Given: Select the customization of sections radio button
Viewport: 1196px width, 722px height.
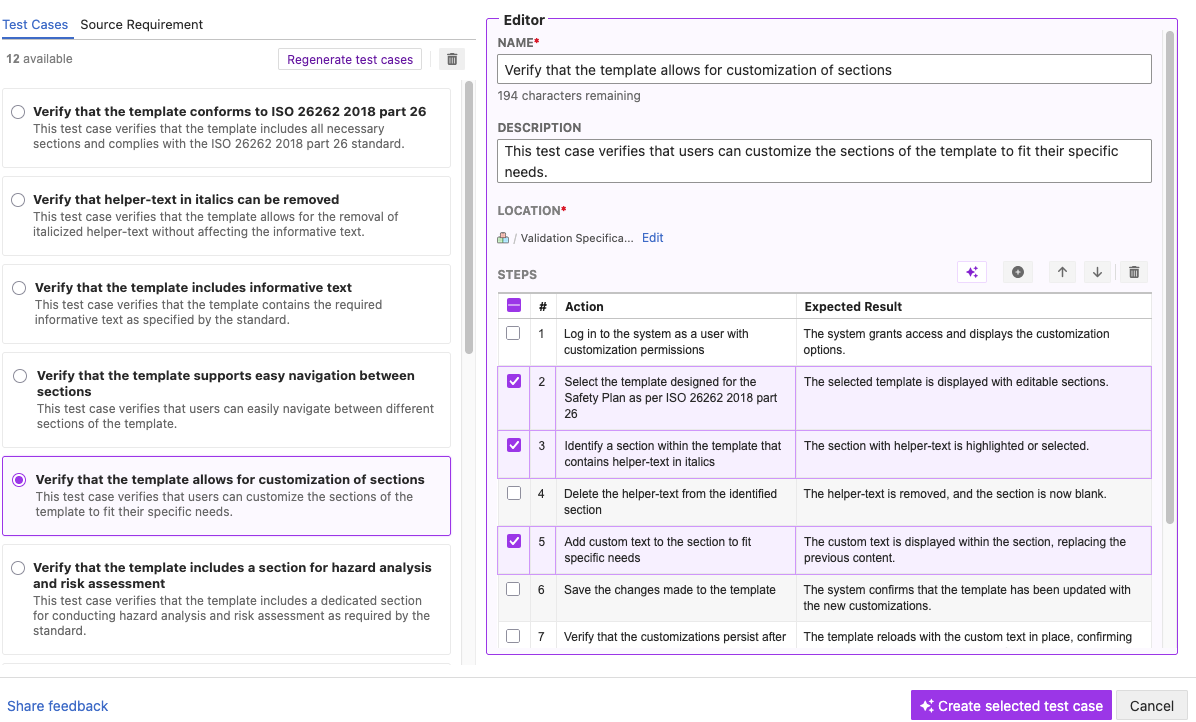Looking at the screenshot, I should [19, 480].
